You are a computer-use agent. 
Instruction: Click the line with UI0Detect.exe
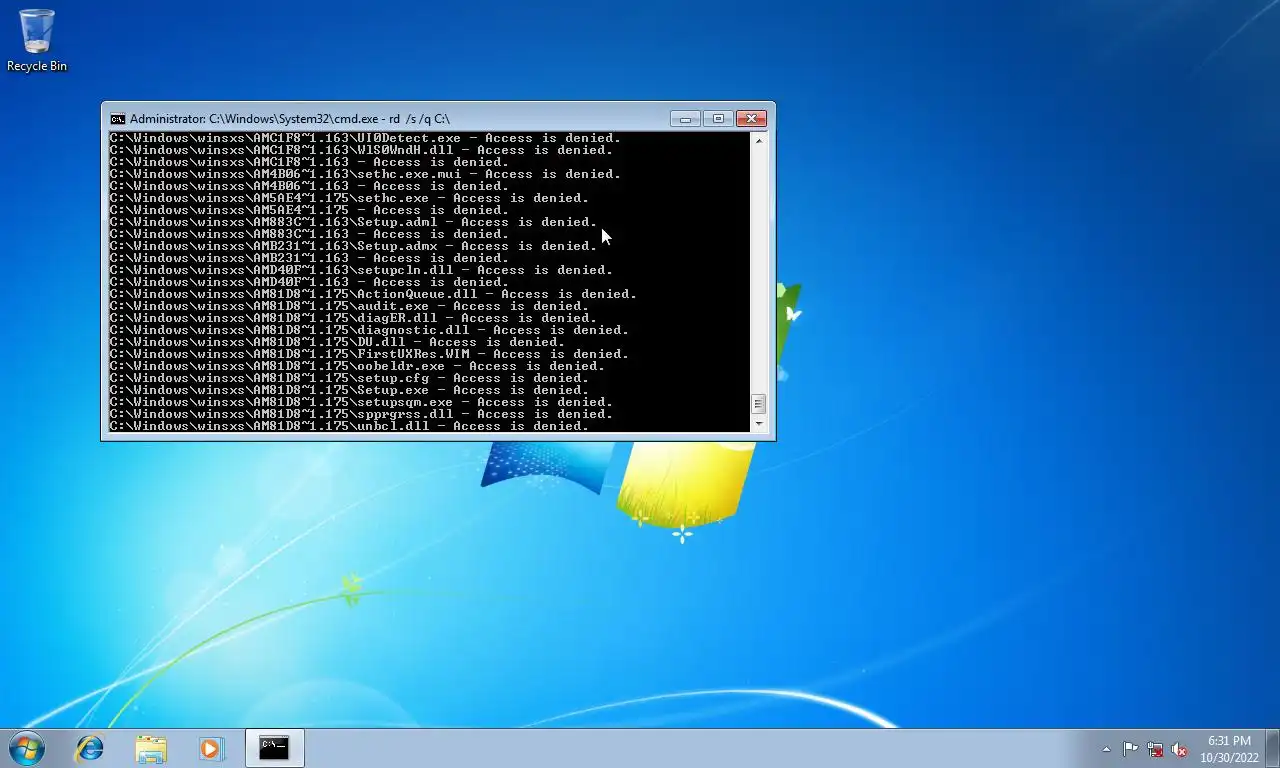365,138
